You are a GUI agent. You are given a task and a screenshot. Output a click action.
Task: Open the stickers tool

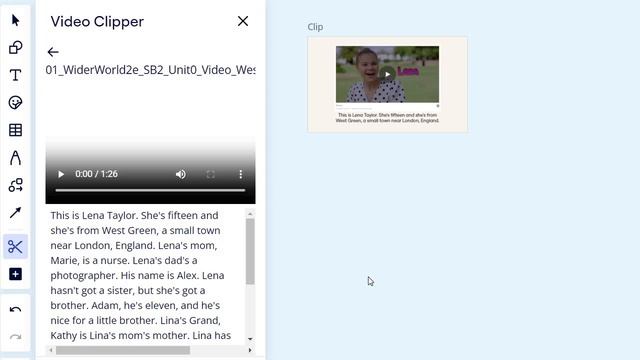[x=16, y=102]
